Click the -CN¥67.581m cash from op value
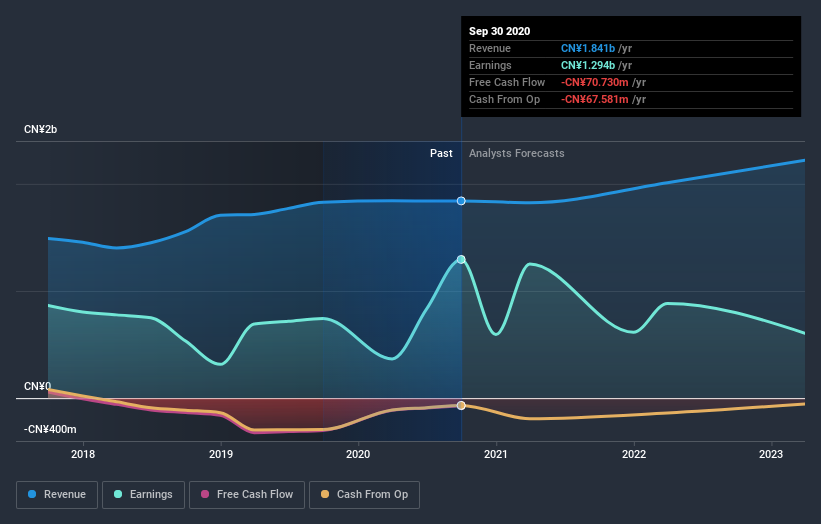Image resolution: width=821 pixels, height=524 pixels. pyautogui.click(x=594, y=99)
